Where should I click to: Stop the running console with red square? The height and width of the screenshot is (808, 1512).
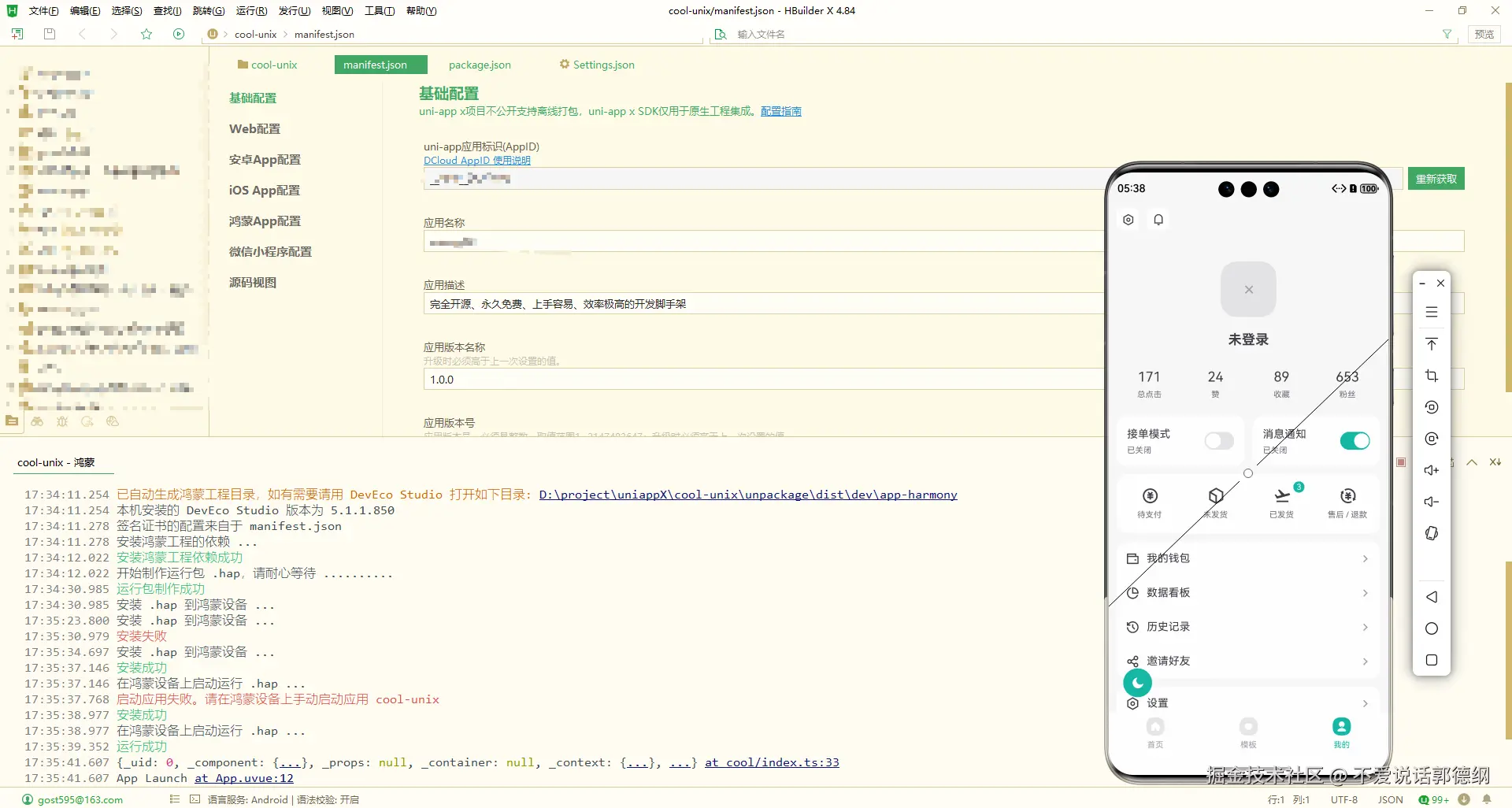tap(1401, 462)
